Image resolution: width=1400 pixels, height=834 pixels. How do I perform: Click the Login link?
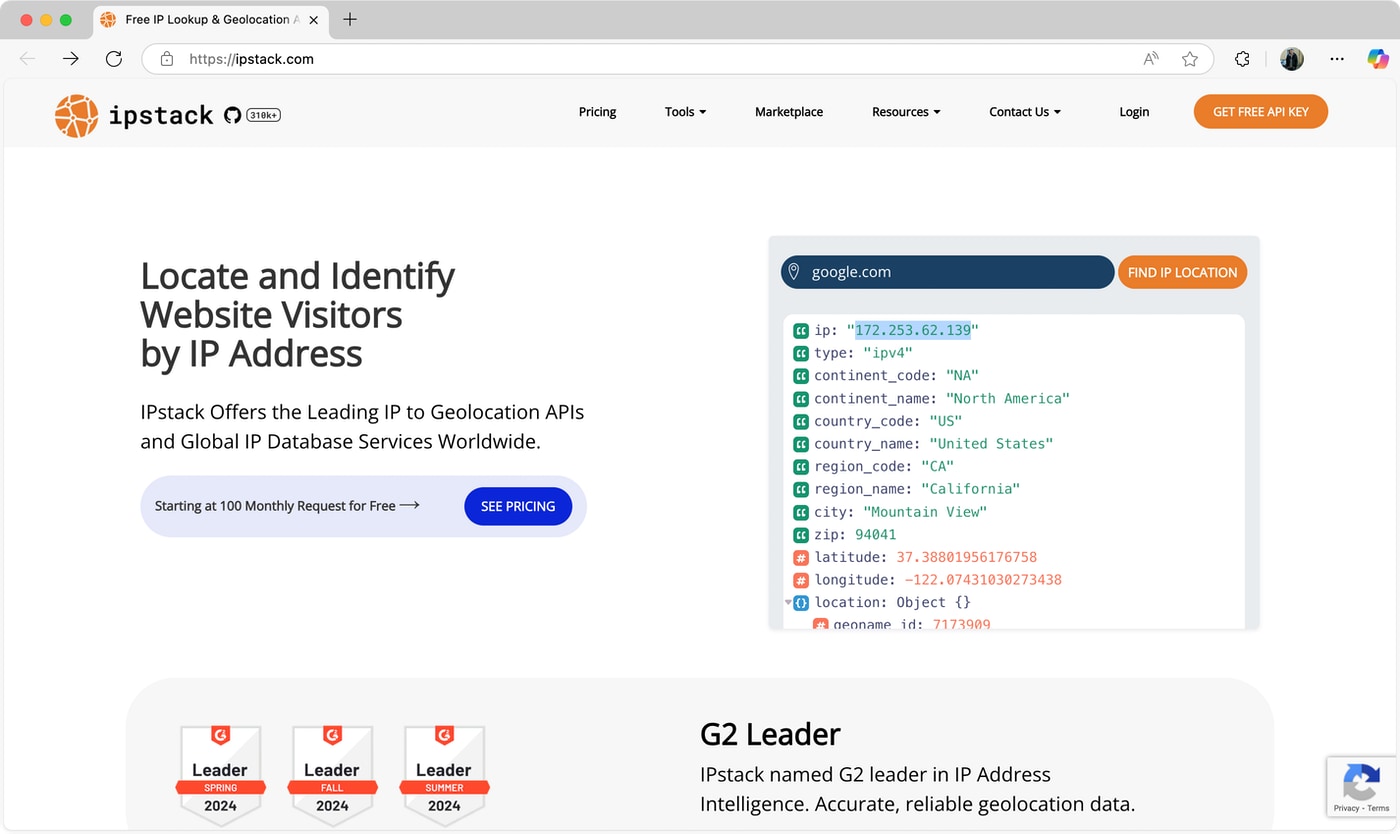coord(1134,112)
